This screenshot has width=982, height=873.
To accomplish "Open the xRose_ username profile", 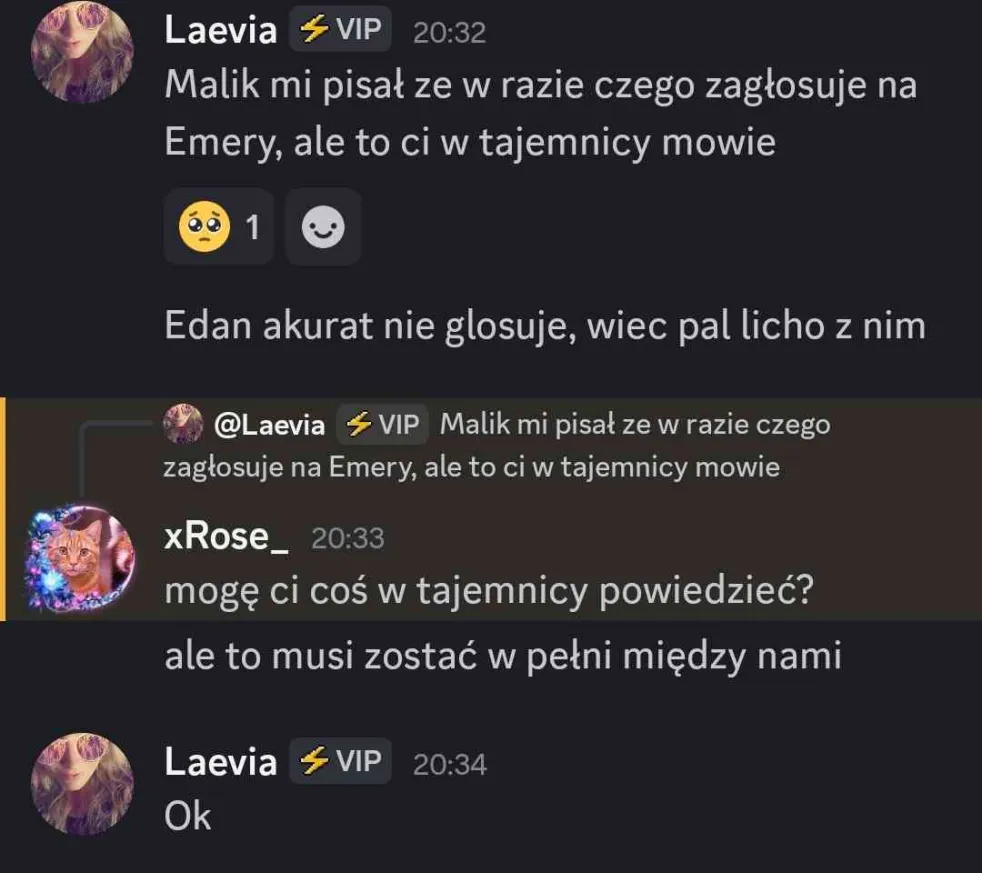I will tap(226, 537).
